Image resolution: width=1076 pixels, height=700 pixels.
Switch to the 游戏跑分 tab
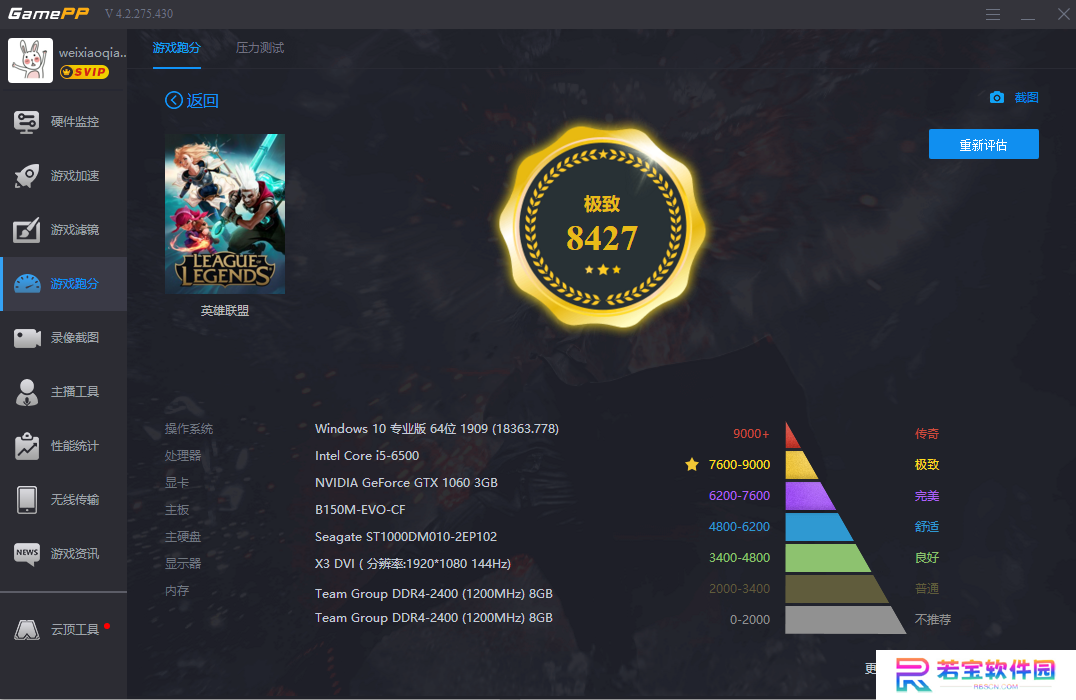point(176,48)
